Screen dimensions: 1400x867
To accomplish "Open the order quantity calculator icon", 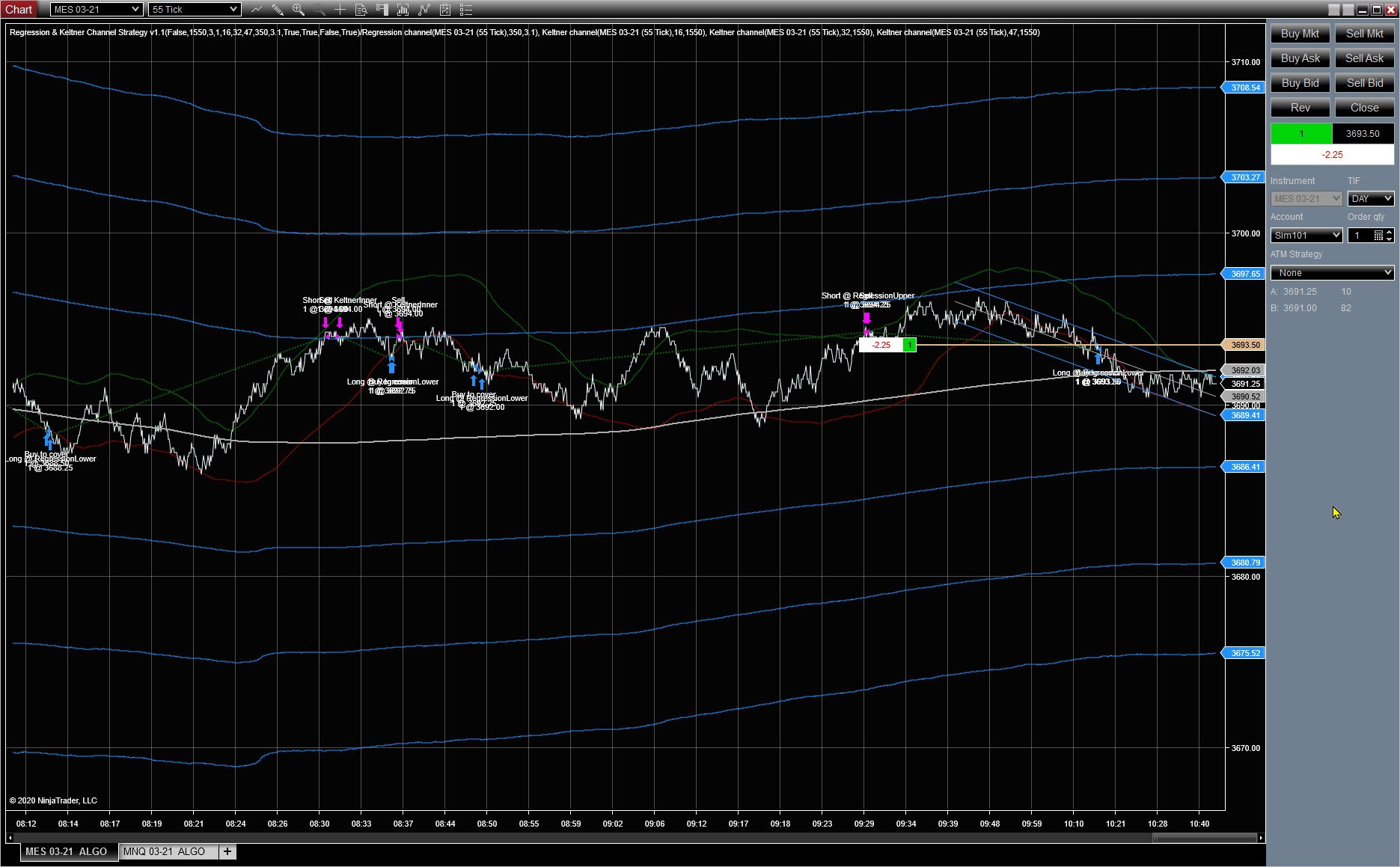I will [x=1378, y=235].
